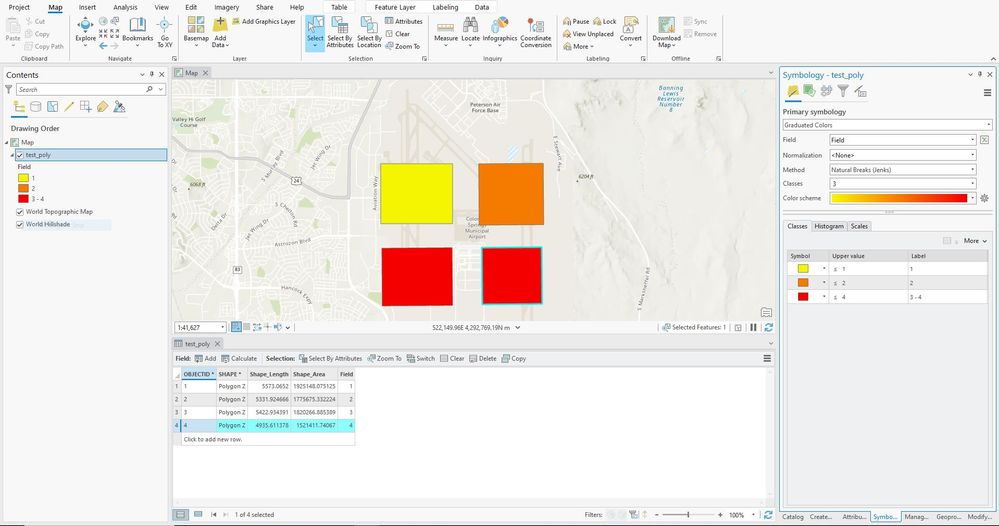Open the Classes count dropdown
999x526 pixels.
click(x=903, y=184)
